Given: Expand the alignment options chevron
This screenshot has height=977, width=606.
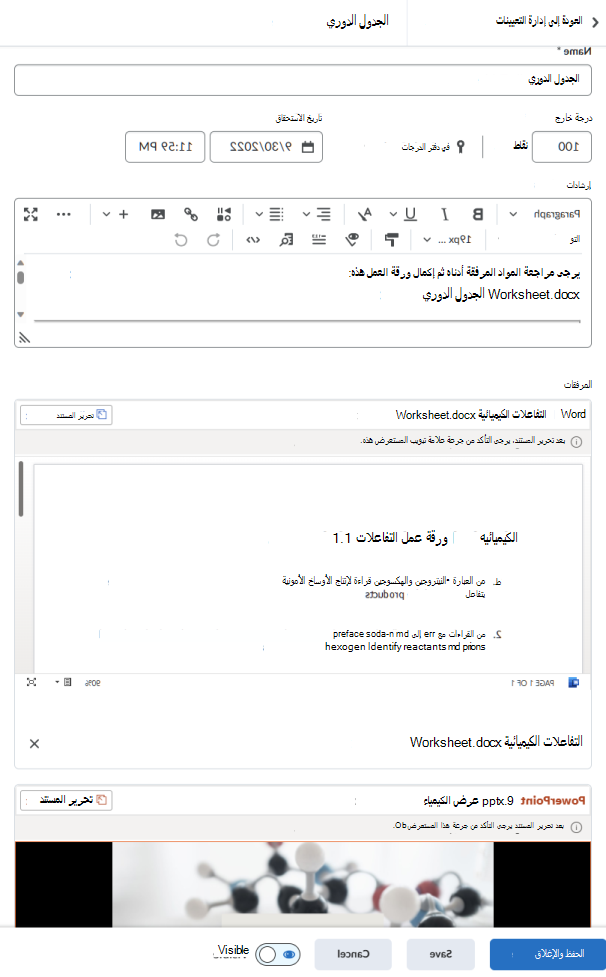Looking at the screenshot, I should pos(306,214).
